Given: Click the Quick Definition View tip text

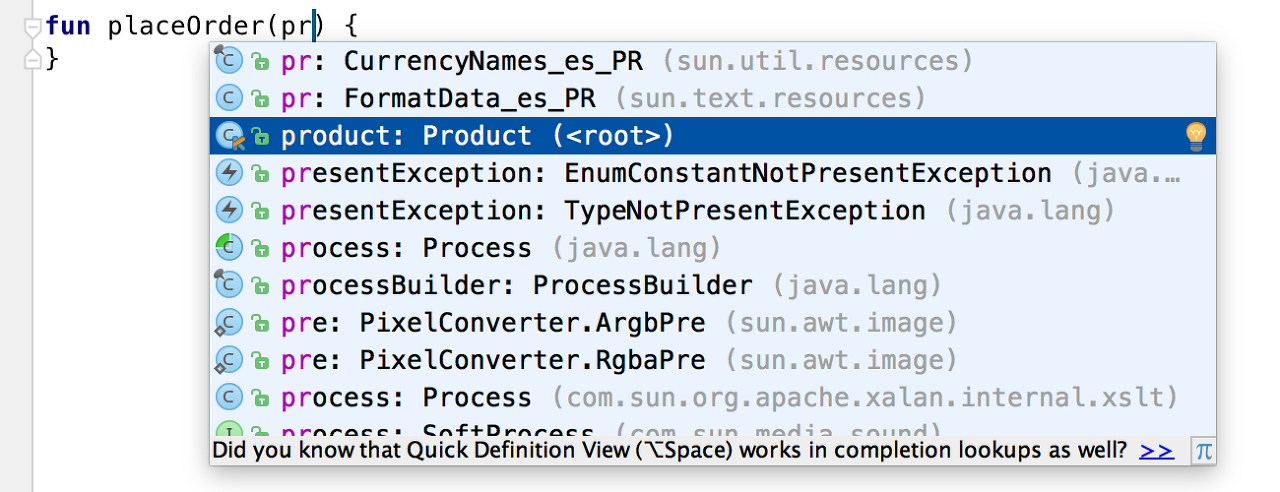Looking at the screenshot, I should 670,451.
